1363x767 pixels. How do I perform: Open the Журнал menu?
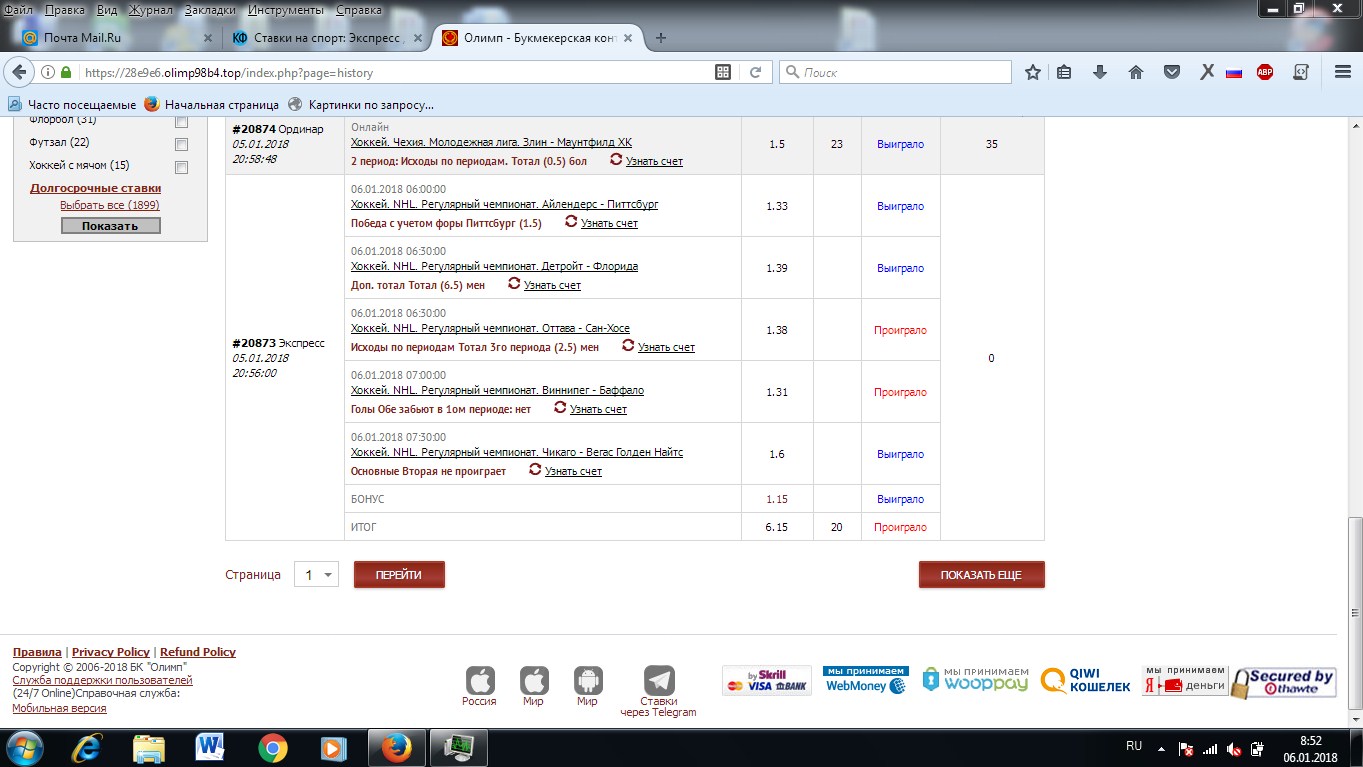point(150,10)
